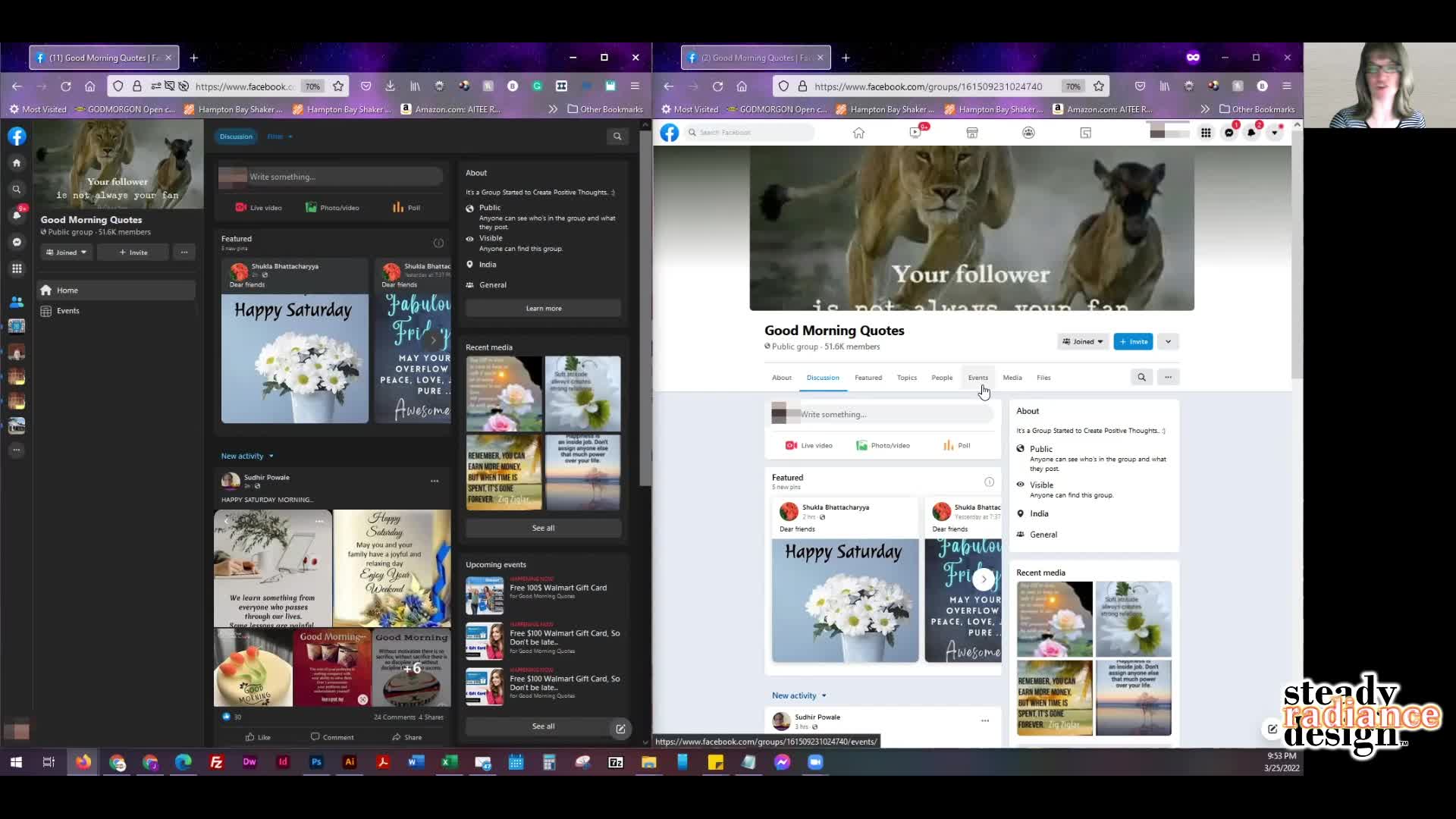Viewport: 1456px width, 819px height.
Task: Open Photoshop from Windows taskbar
Action: pos(316,762)
